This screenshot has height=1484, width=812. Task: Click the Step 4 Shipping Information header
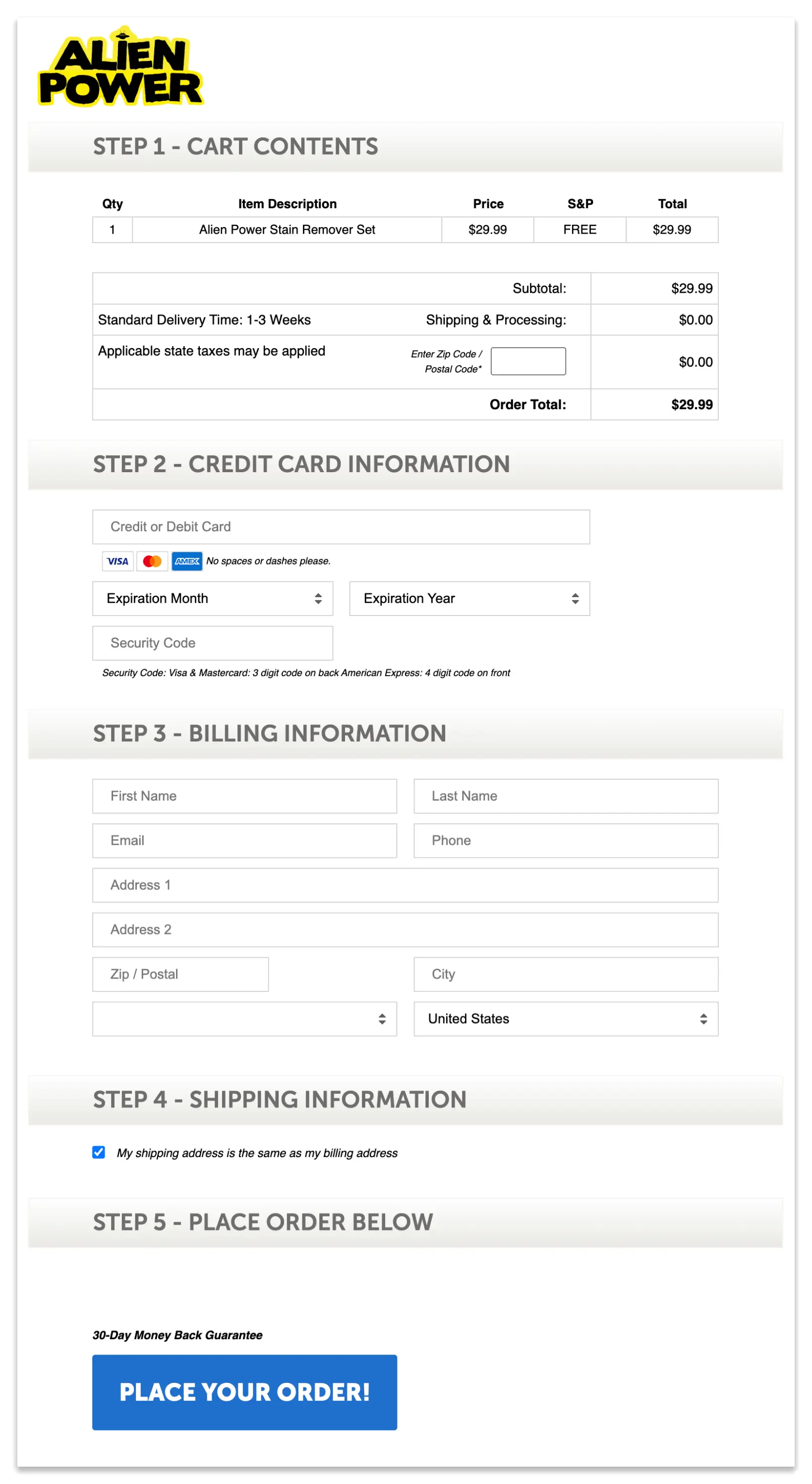click(x=279, y=1099)
